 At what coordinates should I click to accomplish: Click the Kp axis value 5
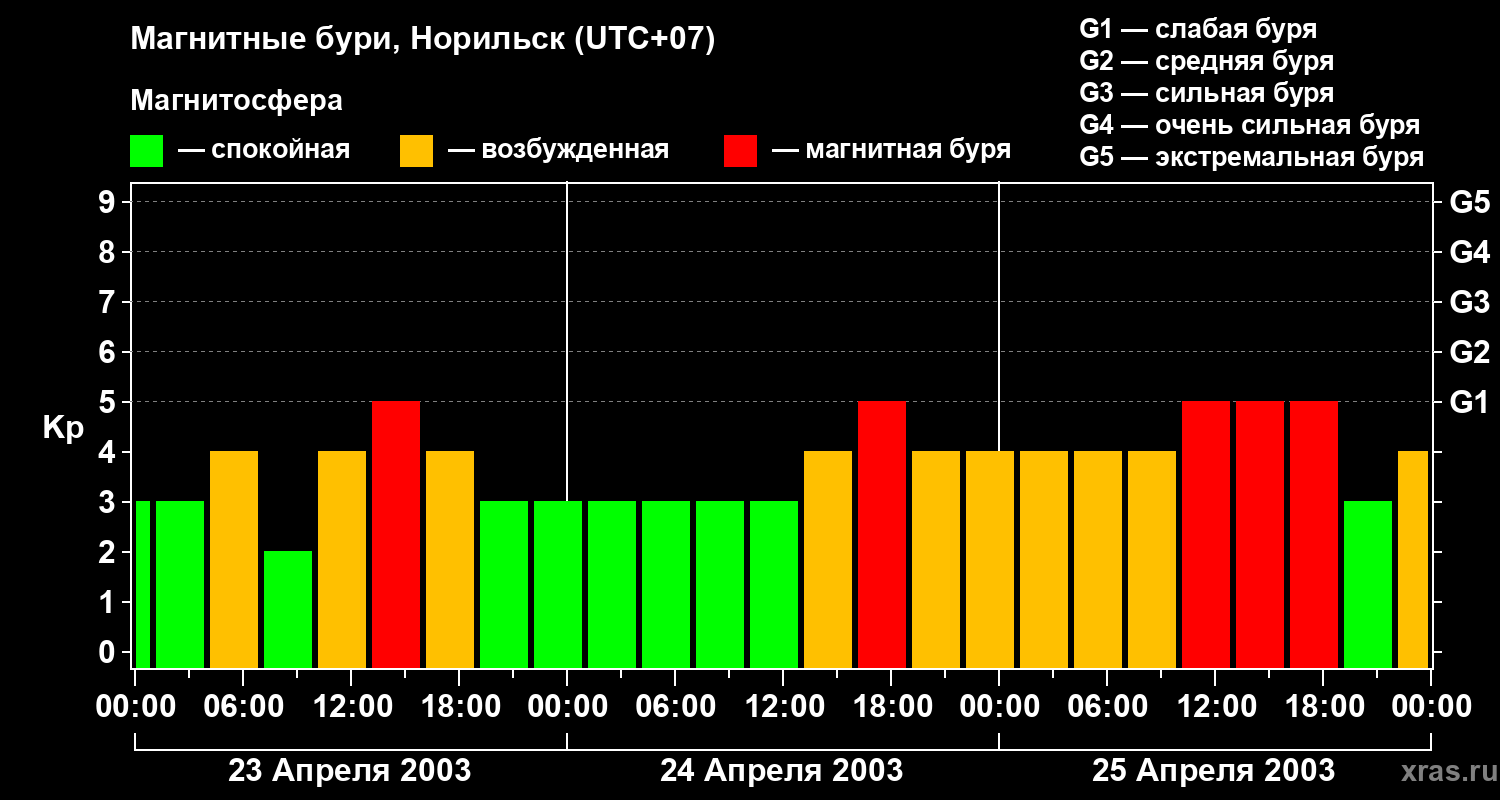point(109,402)
